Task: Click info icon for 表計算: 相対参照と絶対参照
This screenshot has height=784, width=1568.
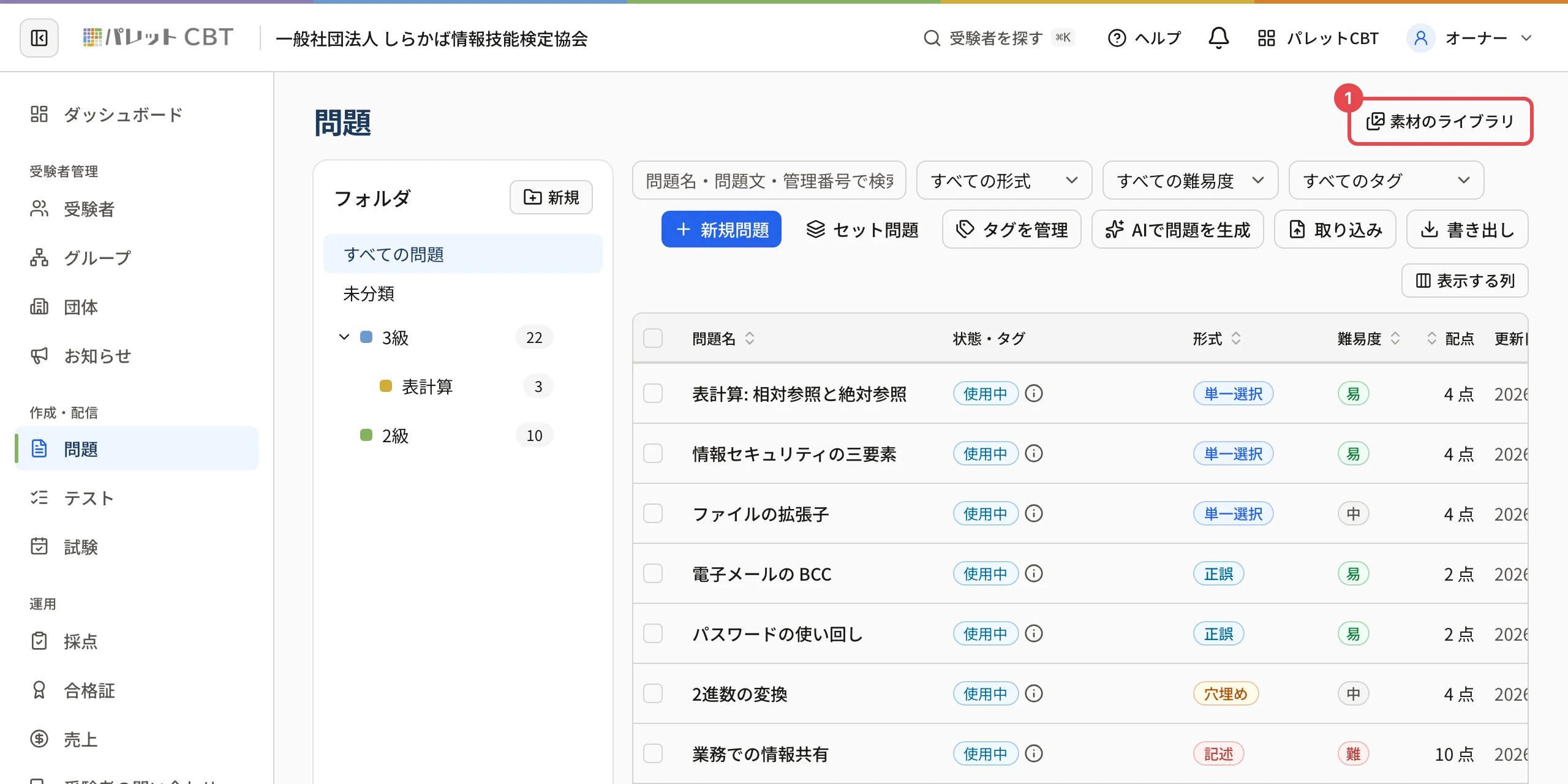Action: (x=1034, y=393)
